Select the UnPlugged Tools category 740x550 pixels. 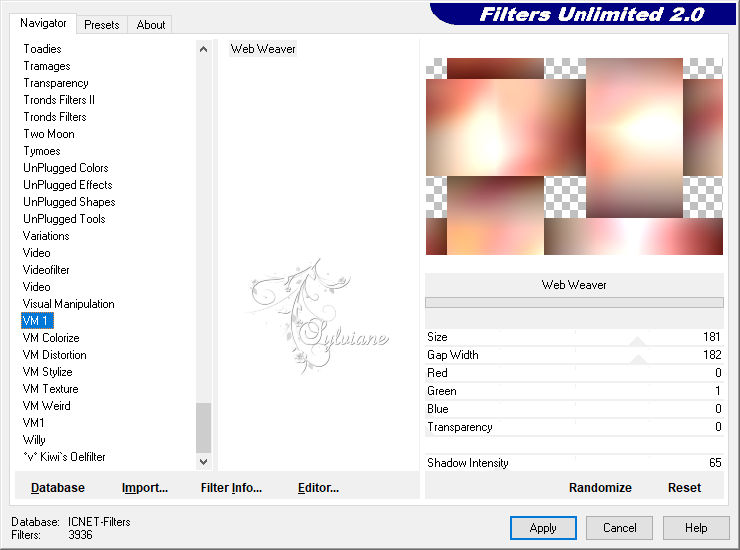click(64, 219)
